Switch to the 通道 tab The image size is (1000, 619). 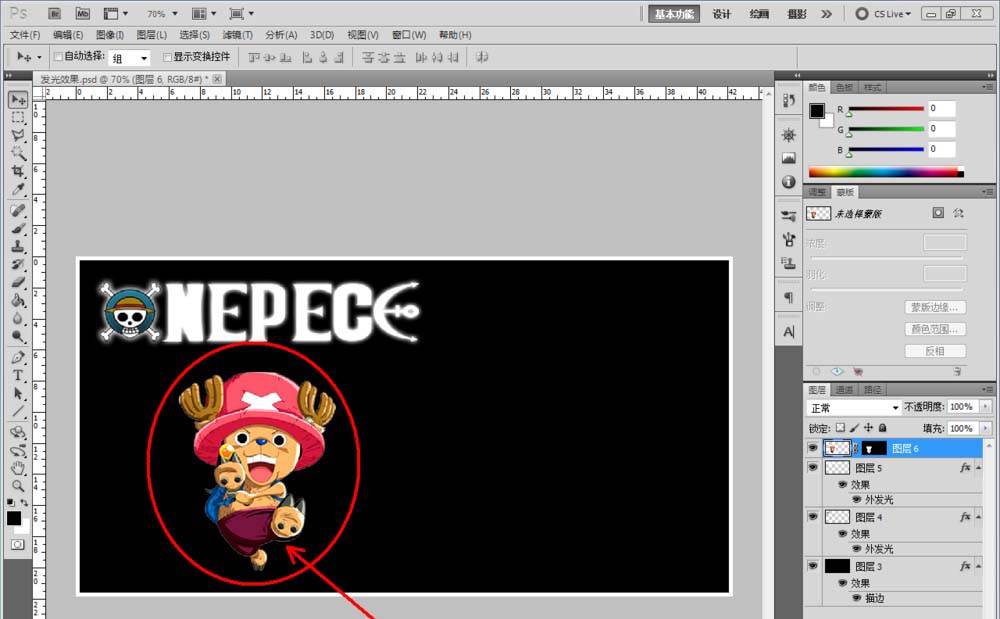tap(844, 390)
